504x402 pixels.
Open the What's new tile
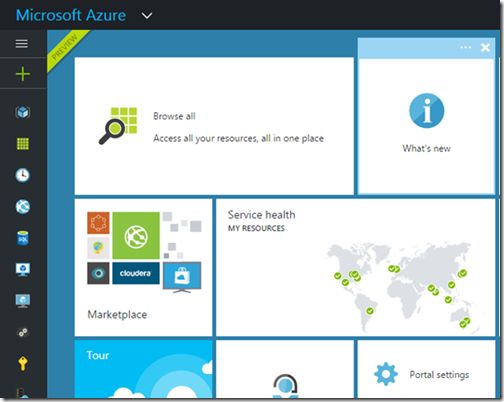[x=426, y=126]
